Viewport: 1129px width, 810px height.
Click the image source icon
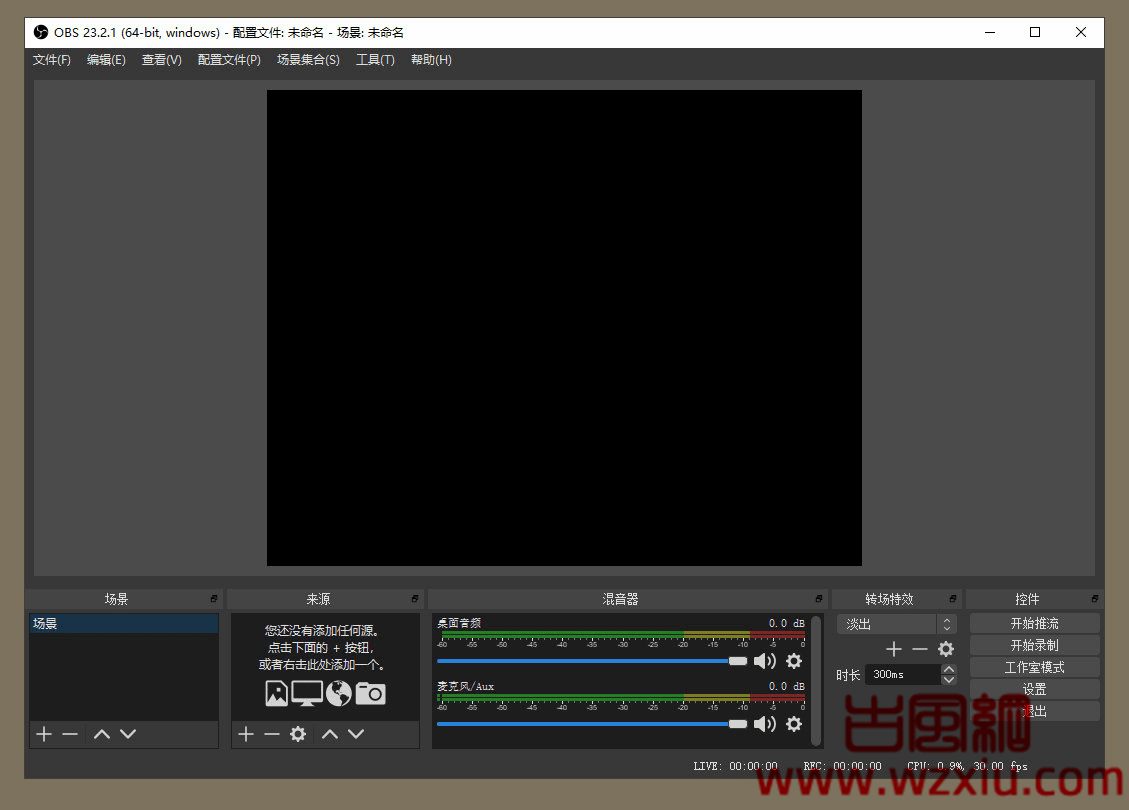tap(276, 693)
